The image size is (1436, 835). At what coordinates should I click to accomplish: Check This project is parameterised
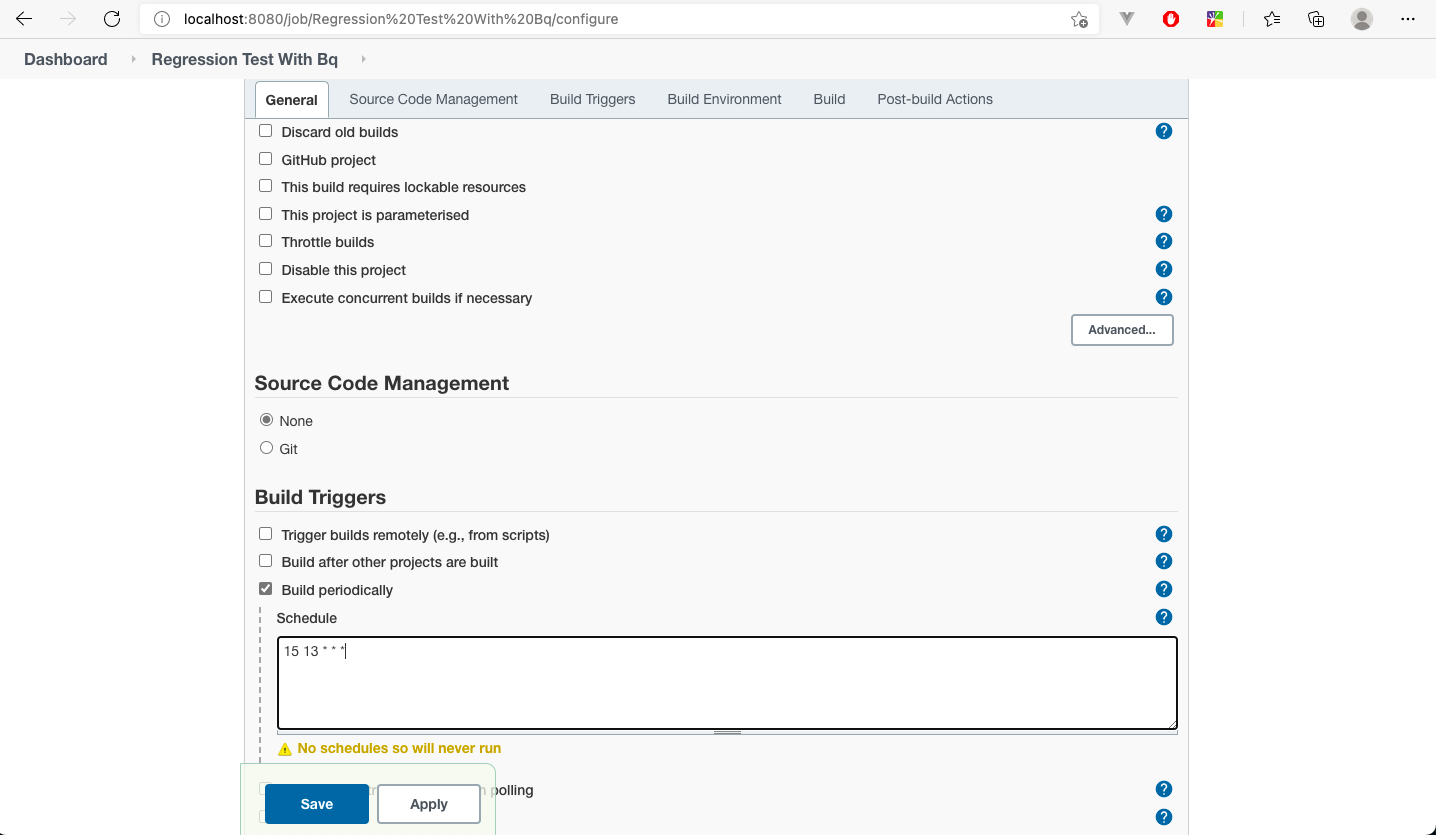click(x=266, y=214)
